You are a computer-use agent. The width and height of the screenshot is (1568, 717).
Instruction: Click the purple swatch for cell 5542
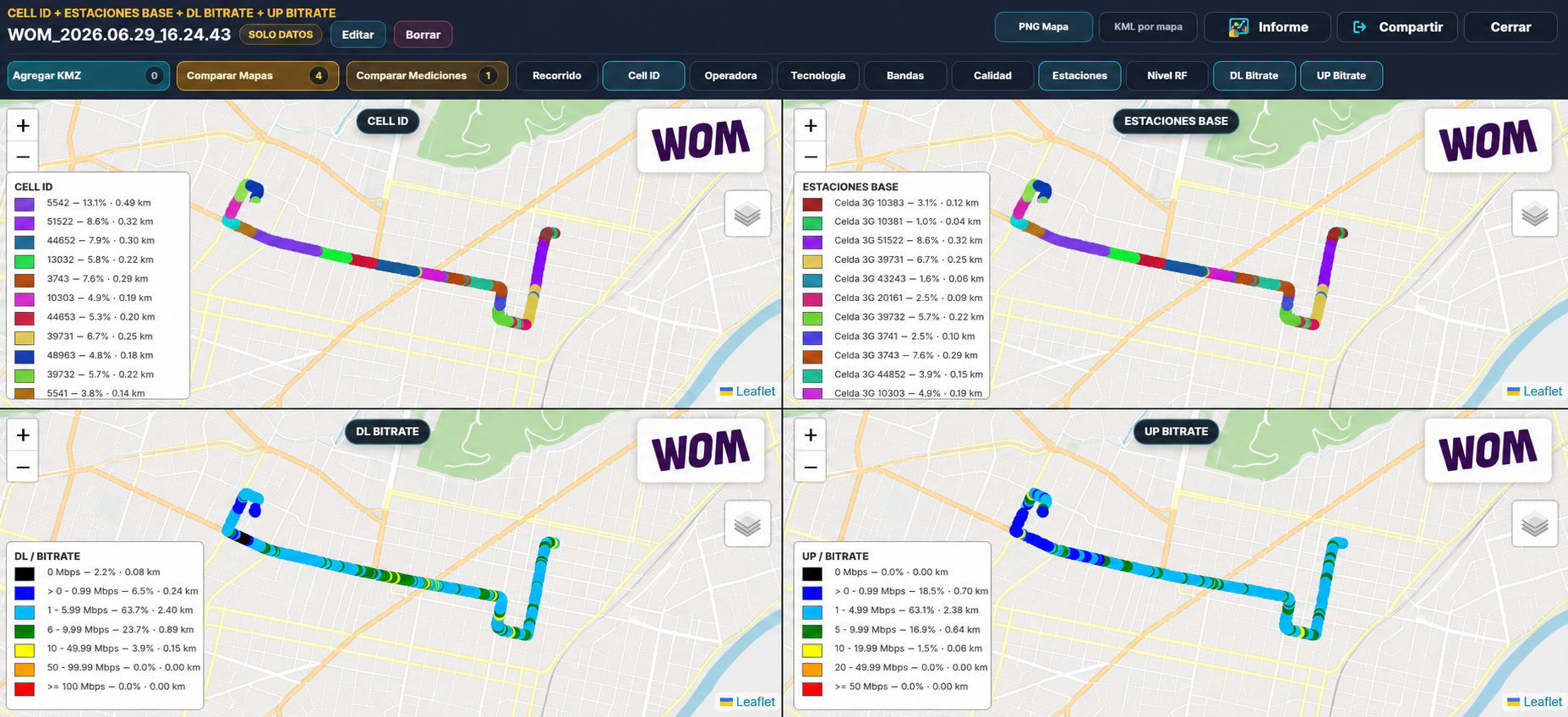(25, 204)
